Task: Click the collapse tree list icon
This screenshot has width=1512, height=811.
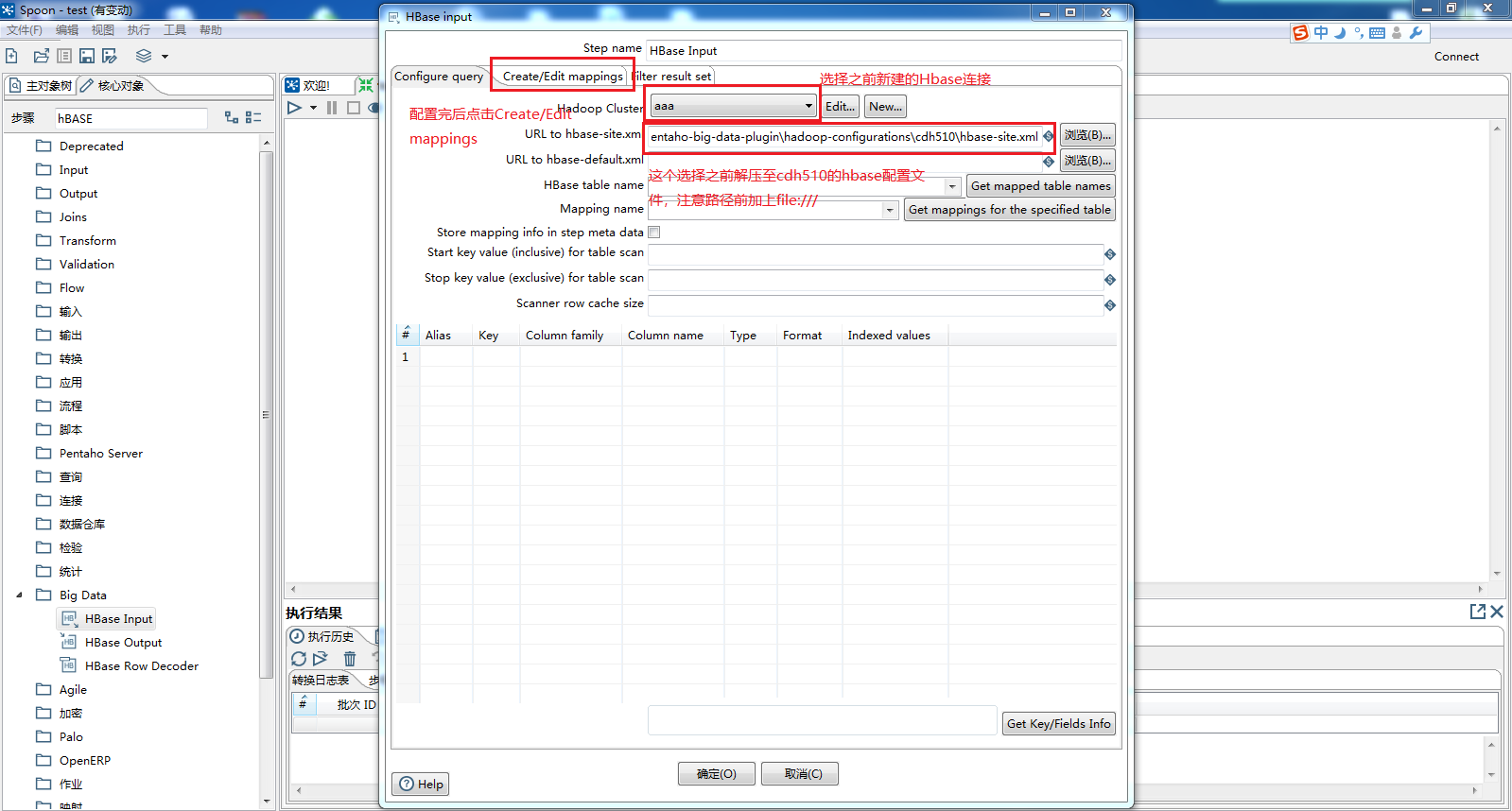Action: [253, 117]
